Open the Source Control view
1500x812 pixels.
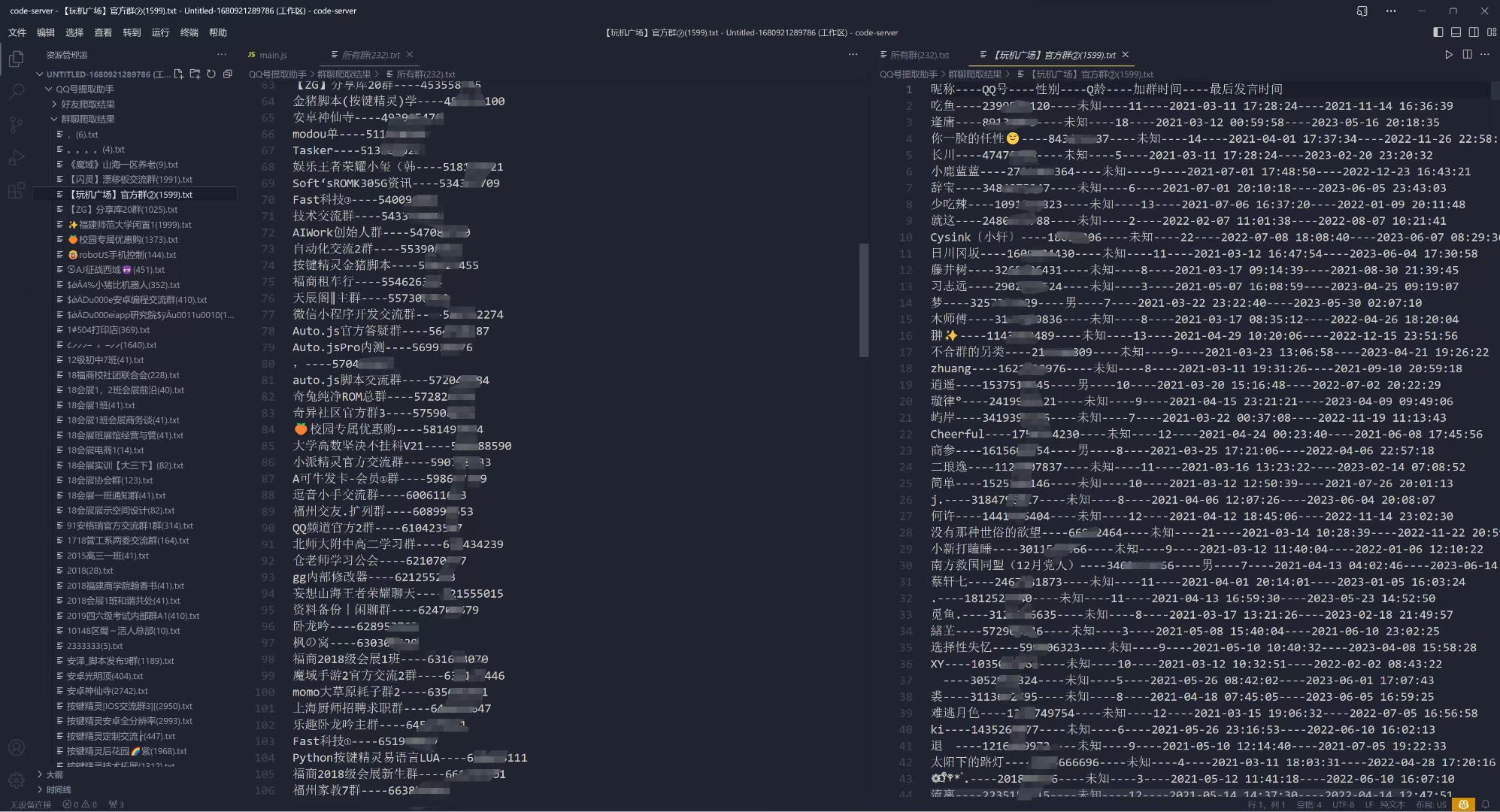pyautogui.click(x=16, y=125)
